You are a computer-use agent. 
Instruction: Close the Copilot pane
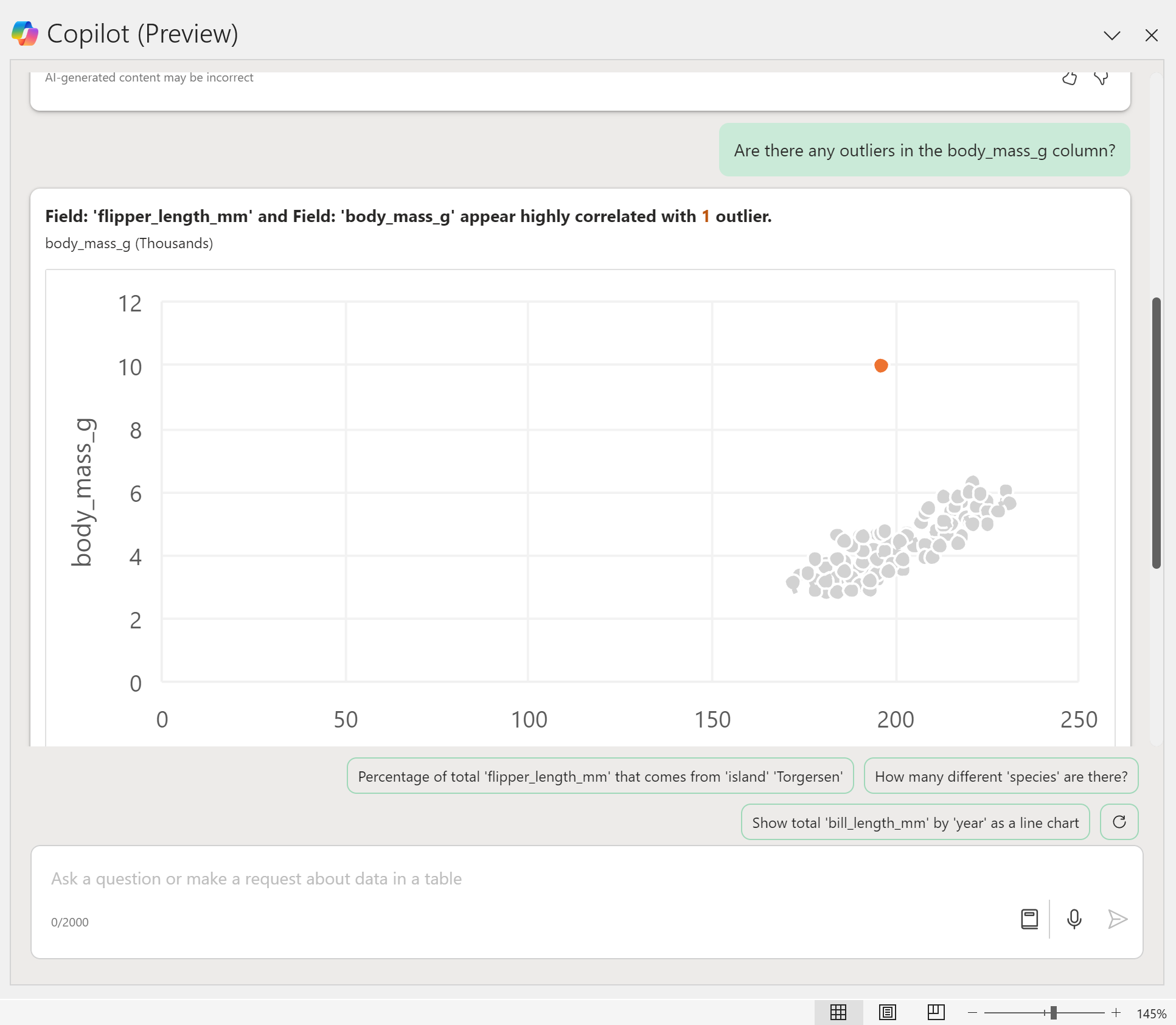click(1151, 35)
